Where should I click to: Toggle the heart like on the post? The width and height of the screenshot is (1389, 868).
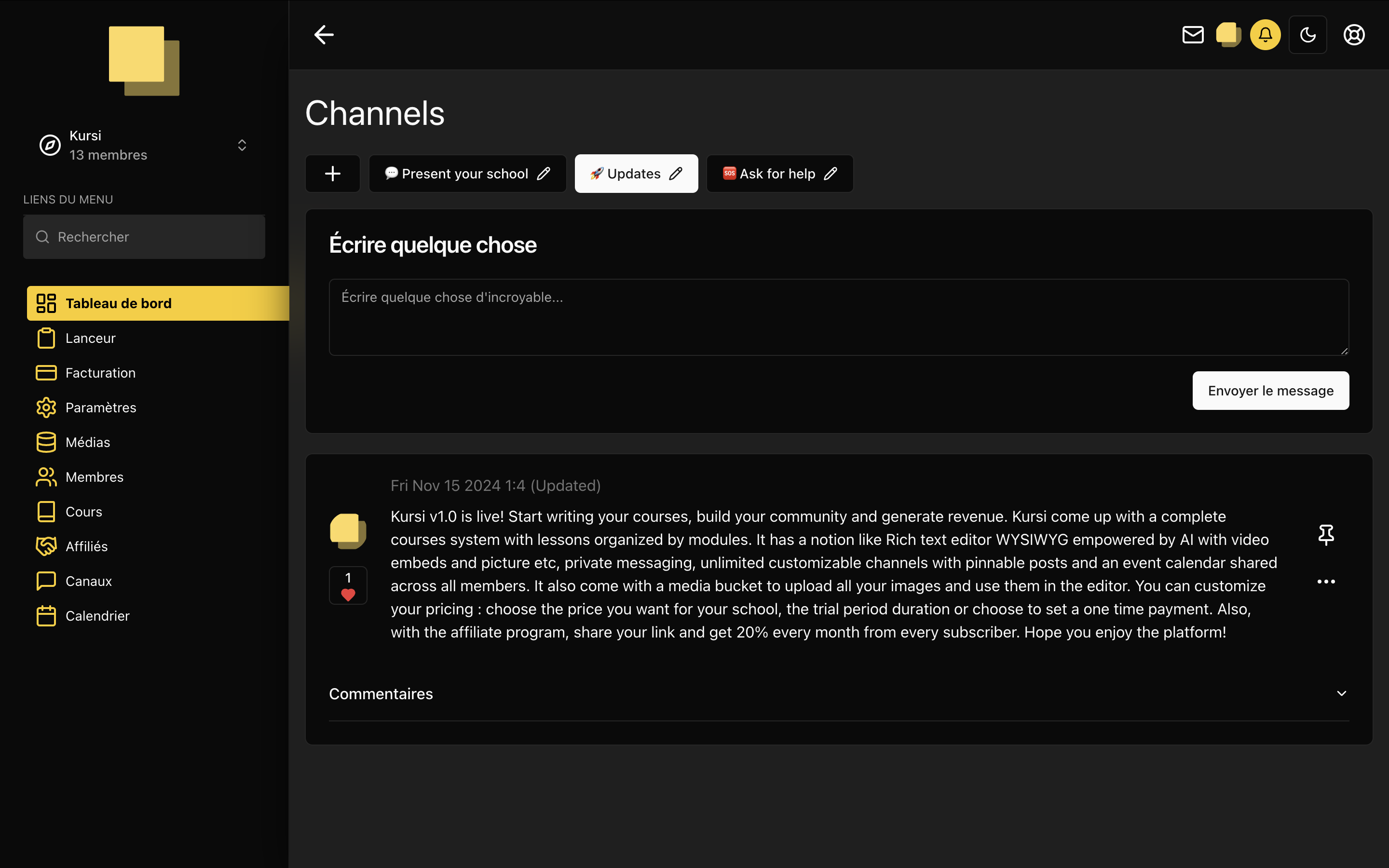coord(348,594)
